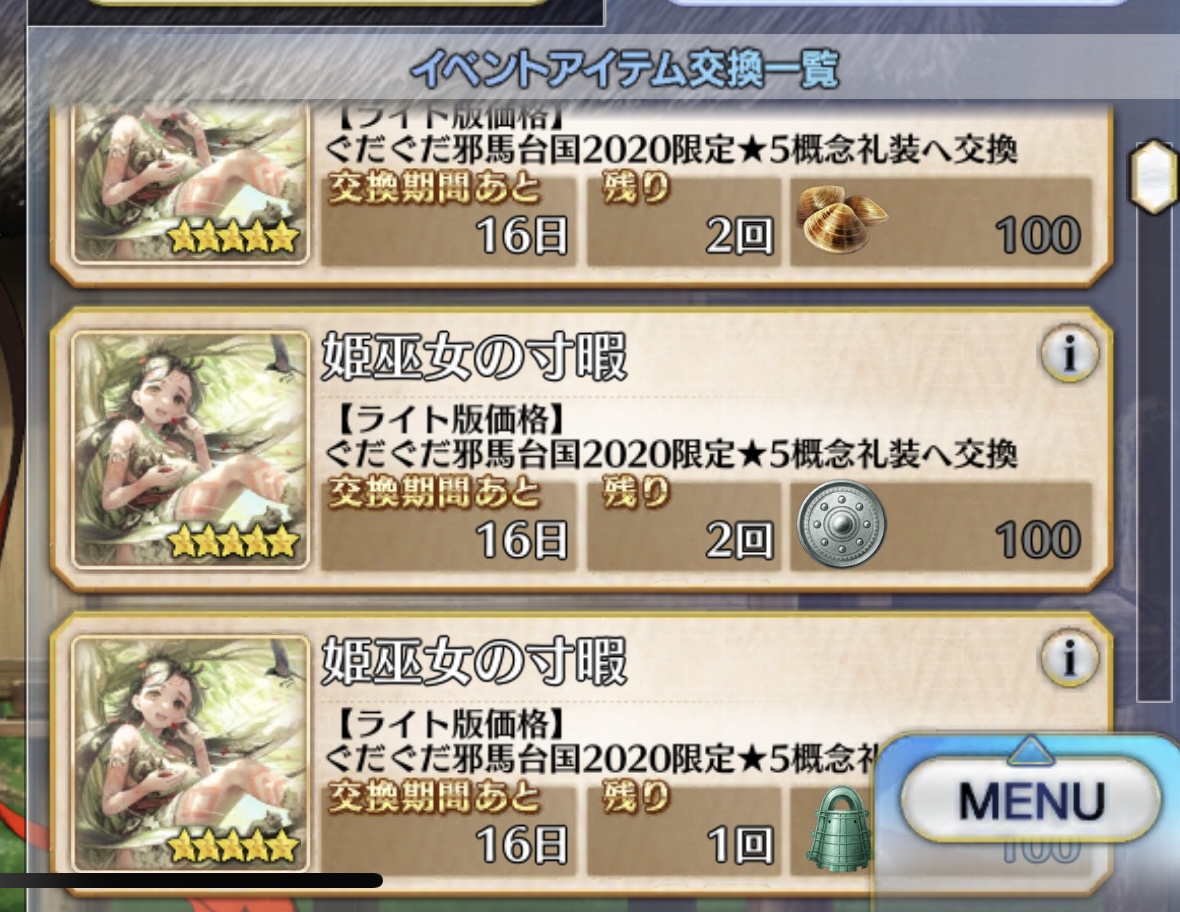Image resolution: width=1180 pixels, height=912 pixels.
Task: Tap 残り 1回 counter in bell row
Action: 683,830
